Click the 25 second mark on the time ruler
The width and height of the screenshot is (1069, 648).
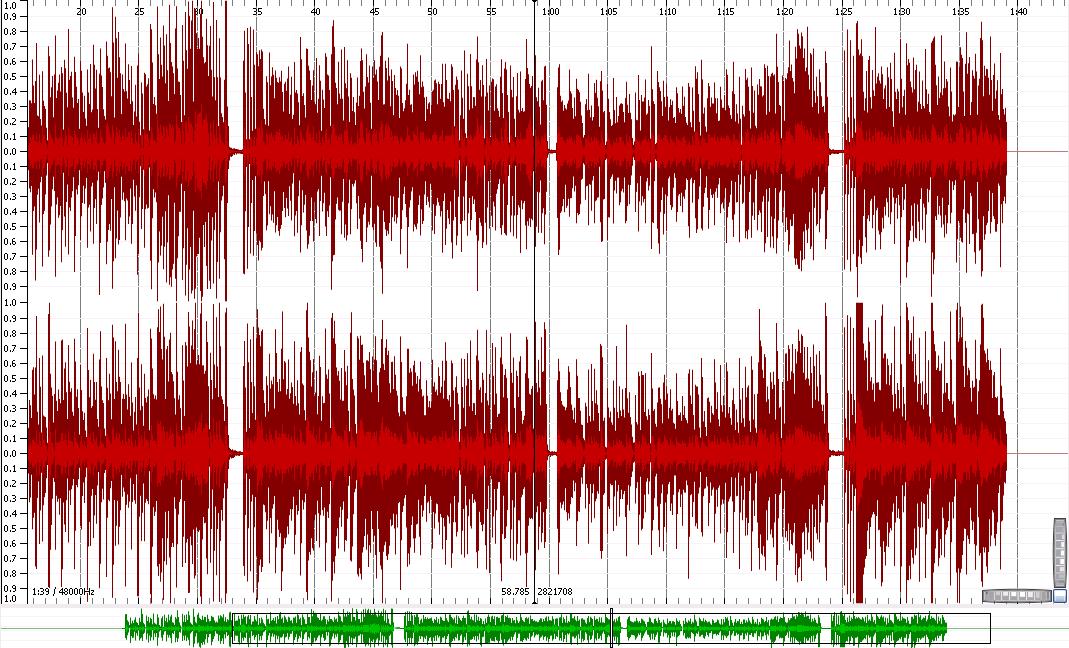[x=138, y=13]
